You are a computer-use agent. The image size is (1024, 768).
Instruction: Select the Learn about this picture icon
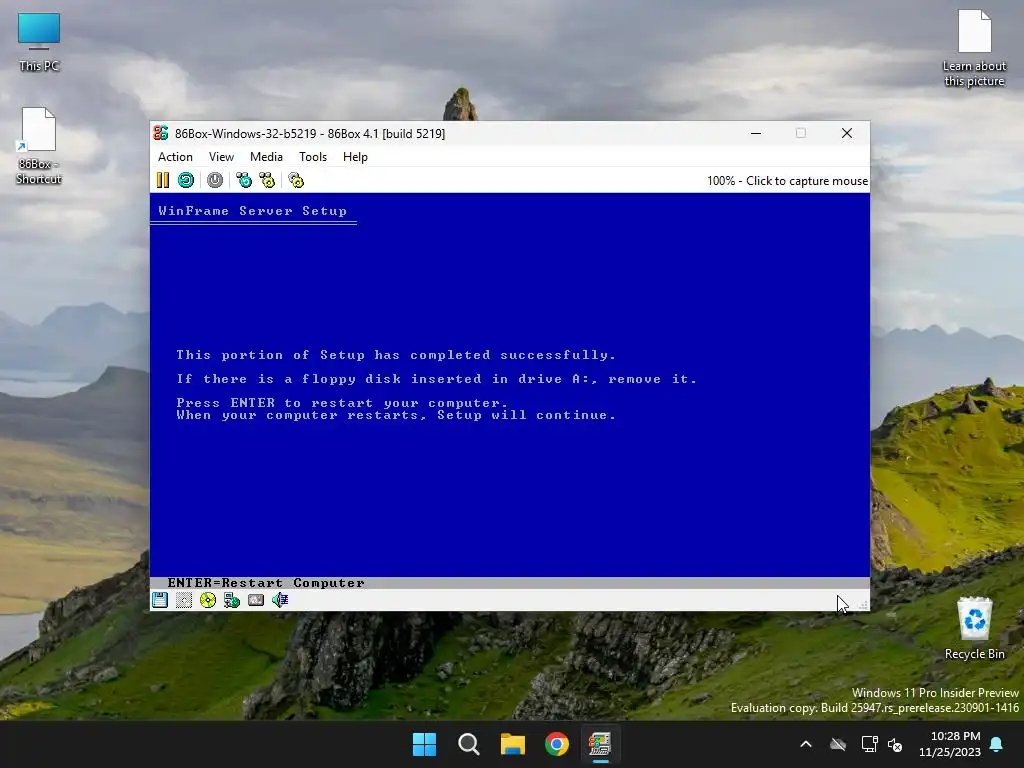(974, 48)
